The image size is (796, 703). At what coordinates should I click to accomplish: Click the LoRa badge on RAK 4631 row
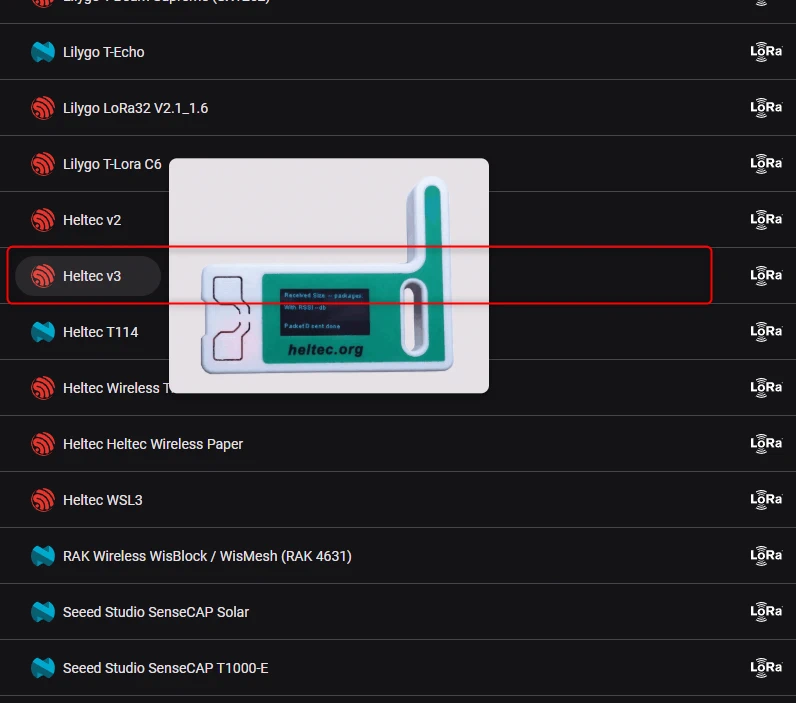point(766,555)
